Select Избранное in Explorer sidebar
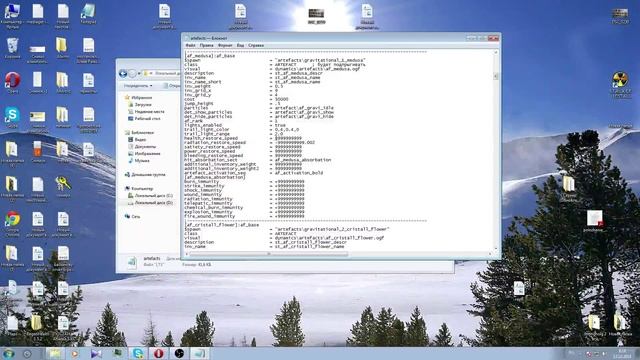The width and height of the screenshot is (640, 360). coord(138,98)
